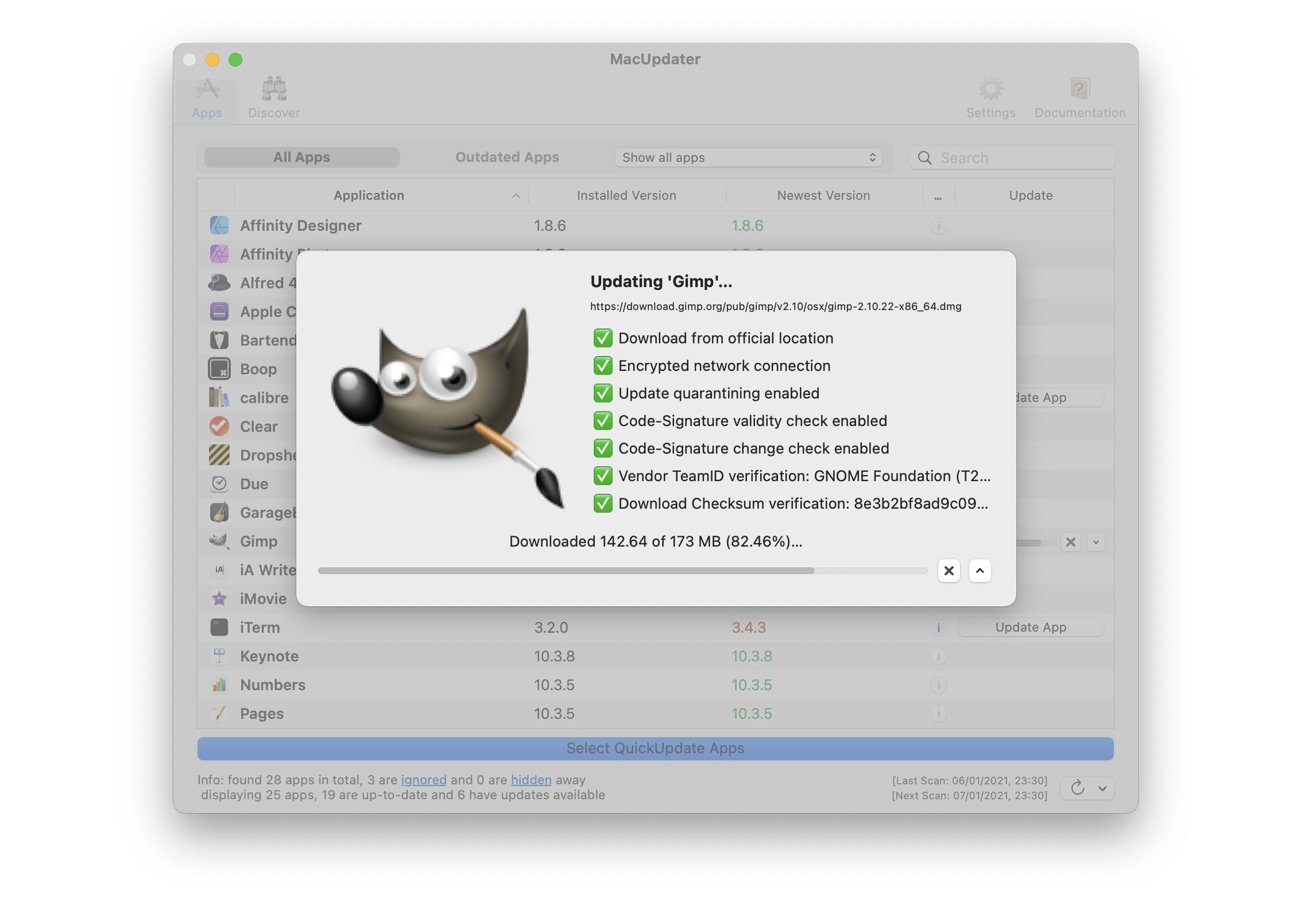The image size is (1312, 898).
Task: Click Download Checksum verification line
Action: [791, 504]
